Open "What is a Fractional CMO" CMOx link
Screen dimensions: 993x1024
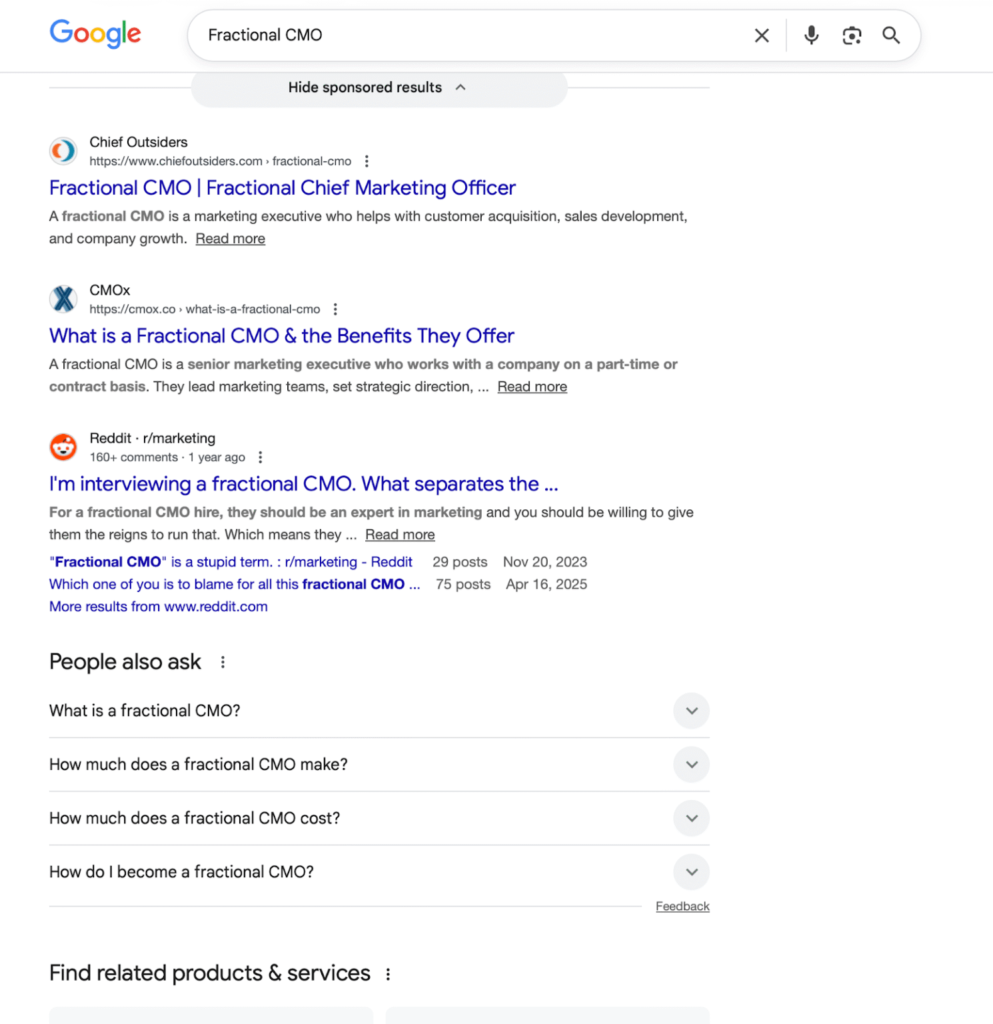(x=281, y=336)
